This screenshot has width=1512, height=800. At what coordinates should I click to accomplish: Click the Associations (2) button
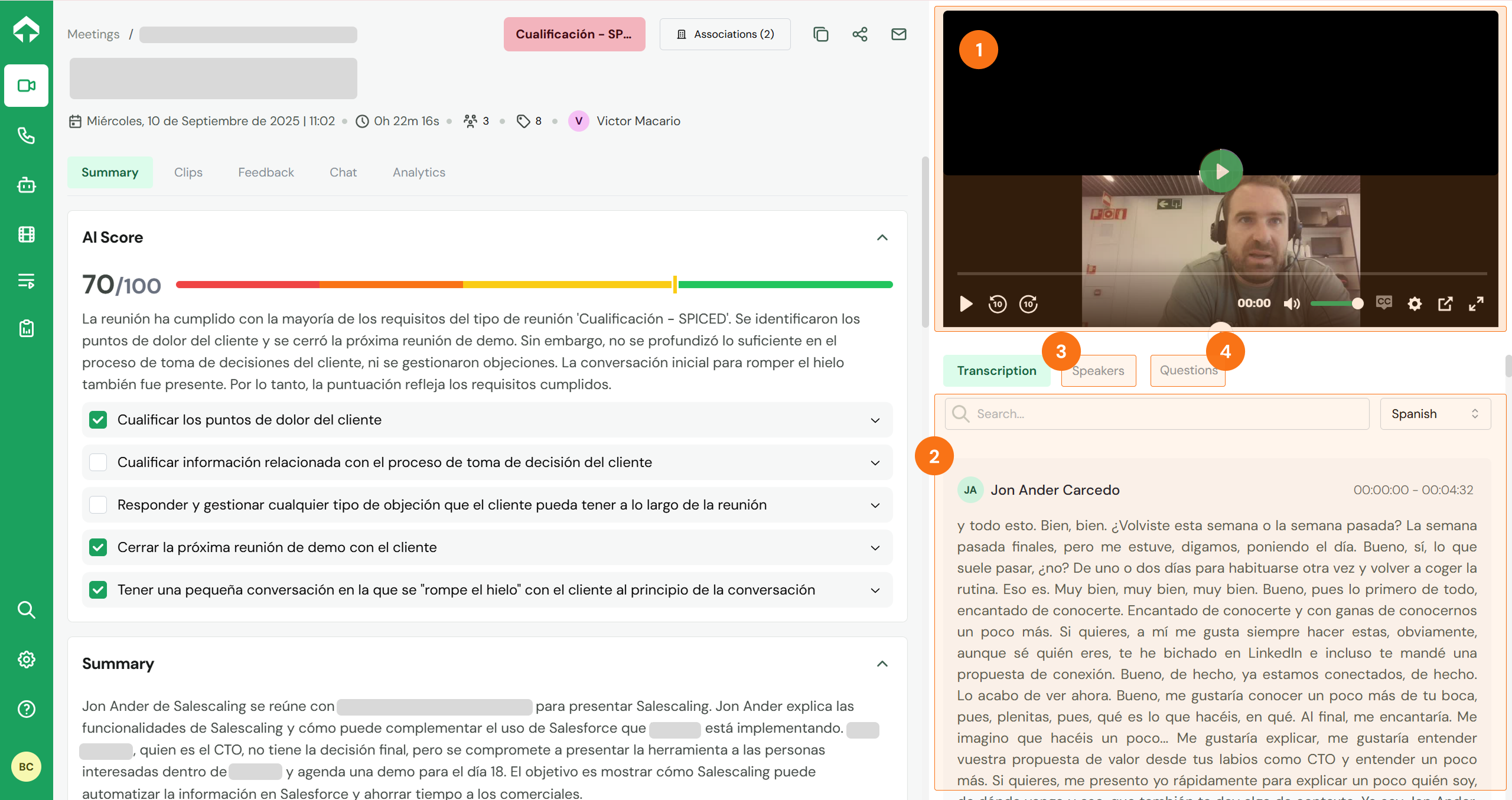725,34
